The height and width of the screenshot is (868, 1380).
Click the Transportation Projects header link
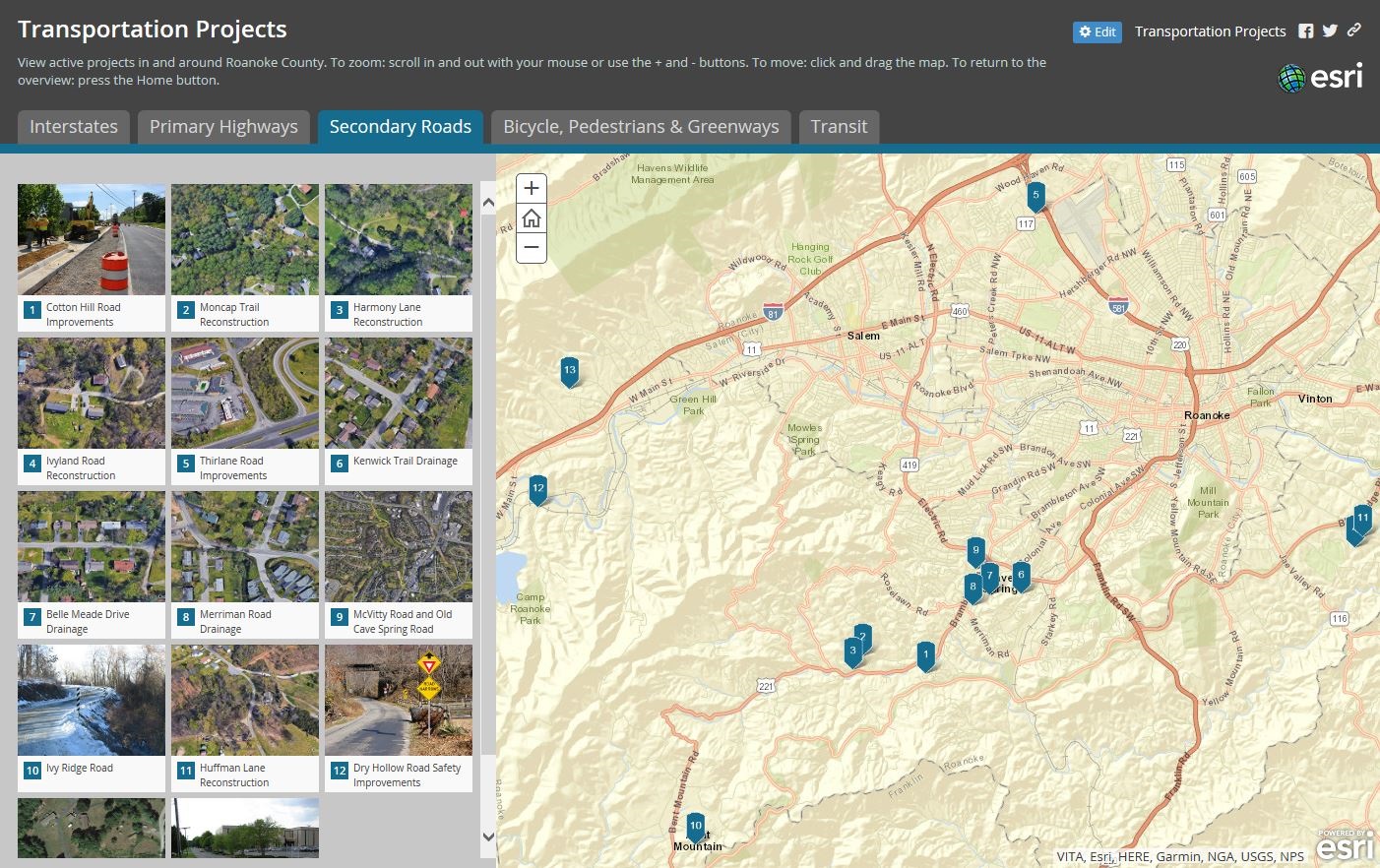(x=1210, y=31)
